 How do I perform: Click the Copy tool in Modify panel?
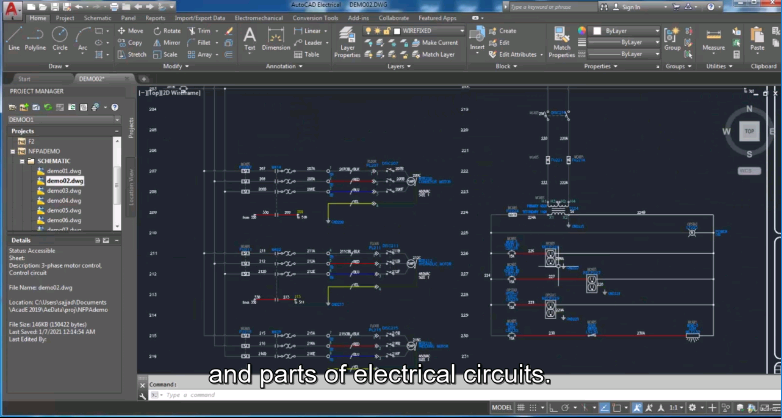(130, 42)
